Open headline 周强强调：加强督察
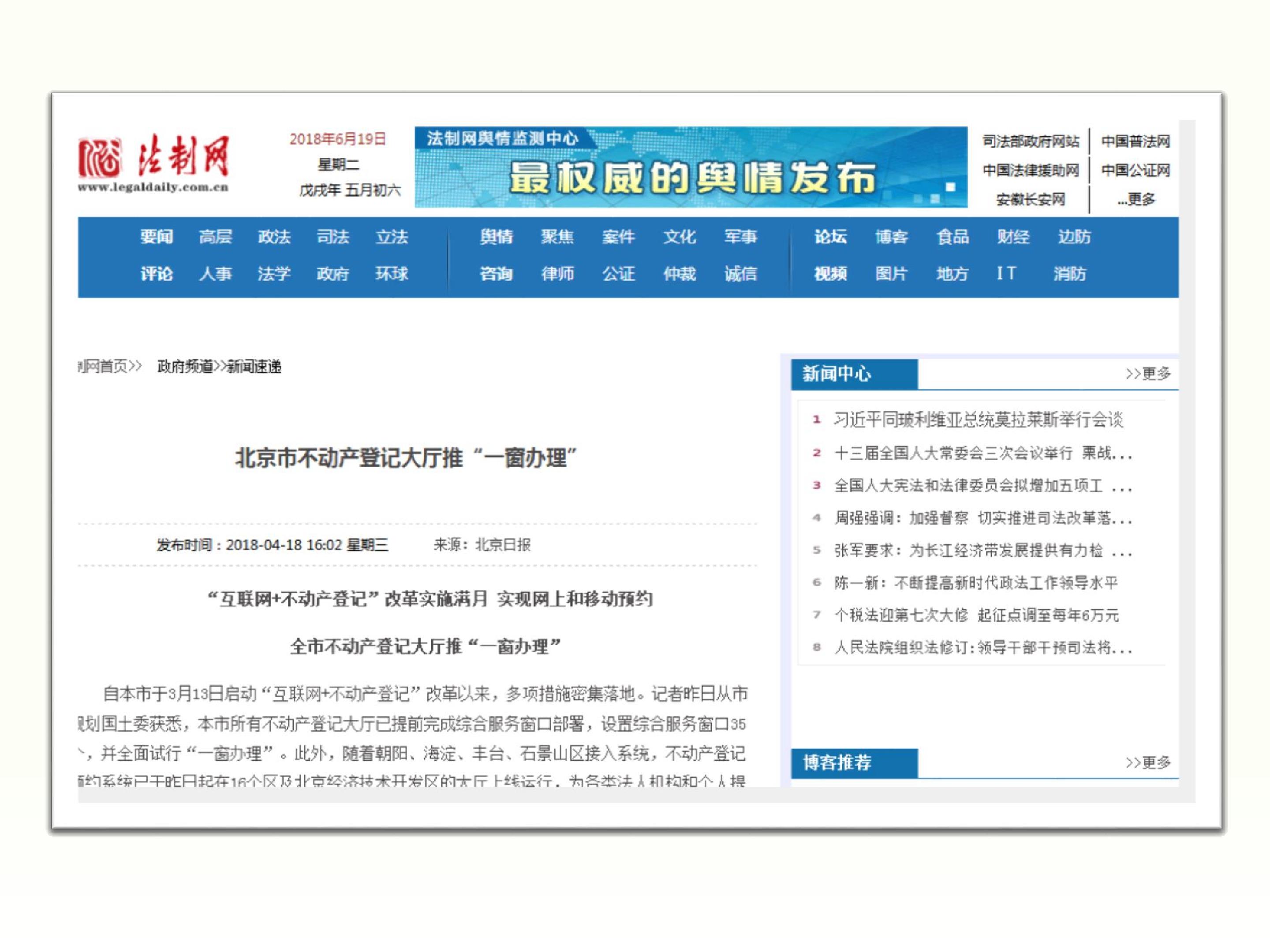 983,518
